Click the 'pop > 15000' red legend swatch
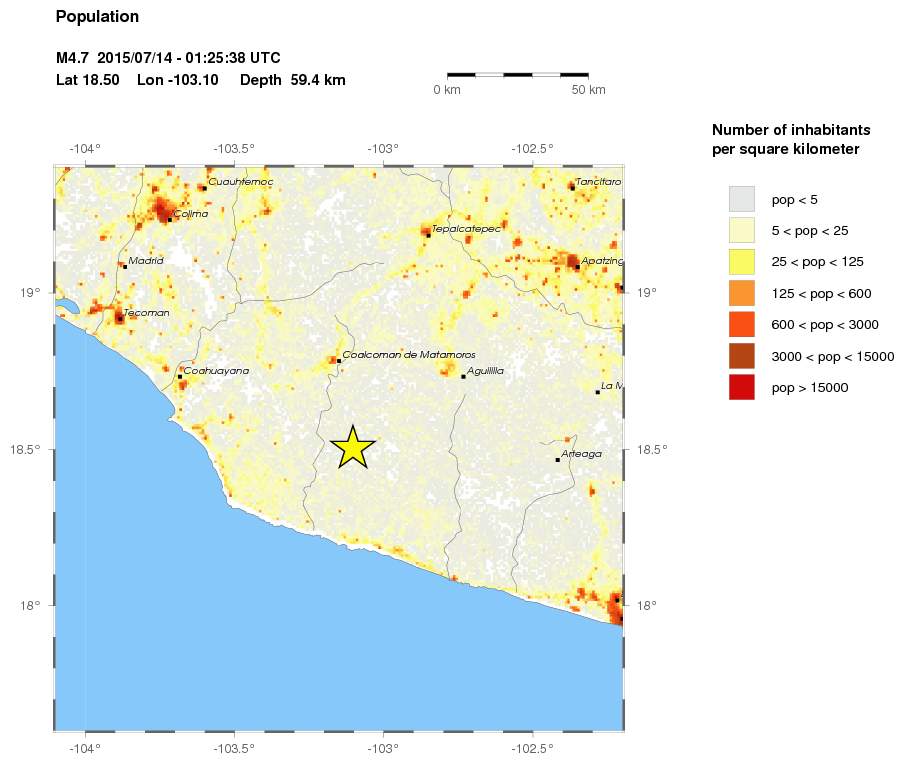This screenshot has width=904, height=763. click(x=741, y=387)
